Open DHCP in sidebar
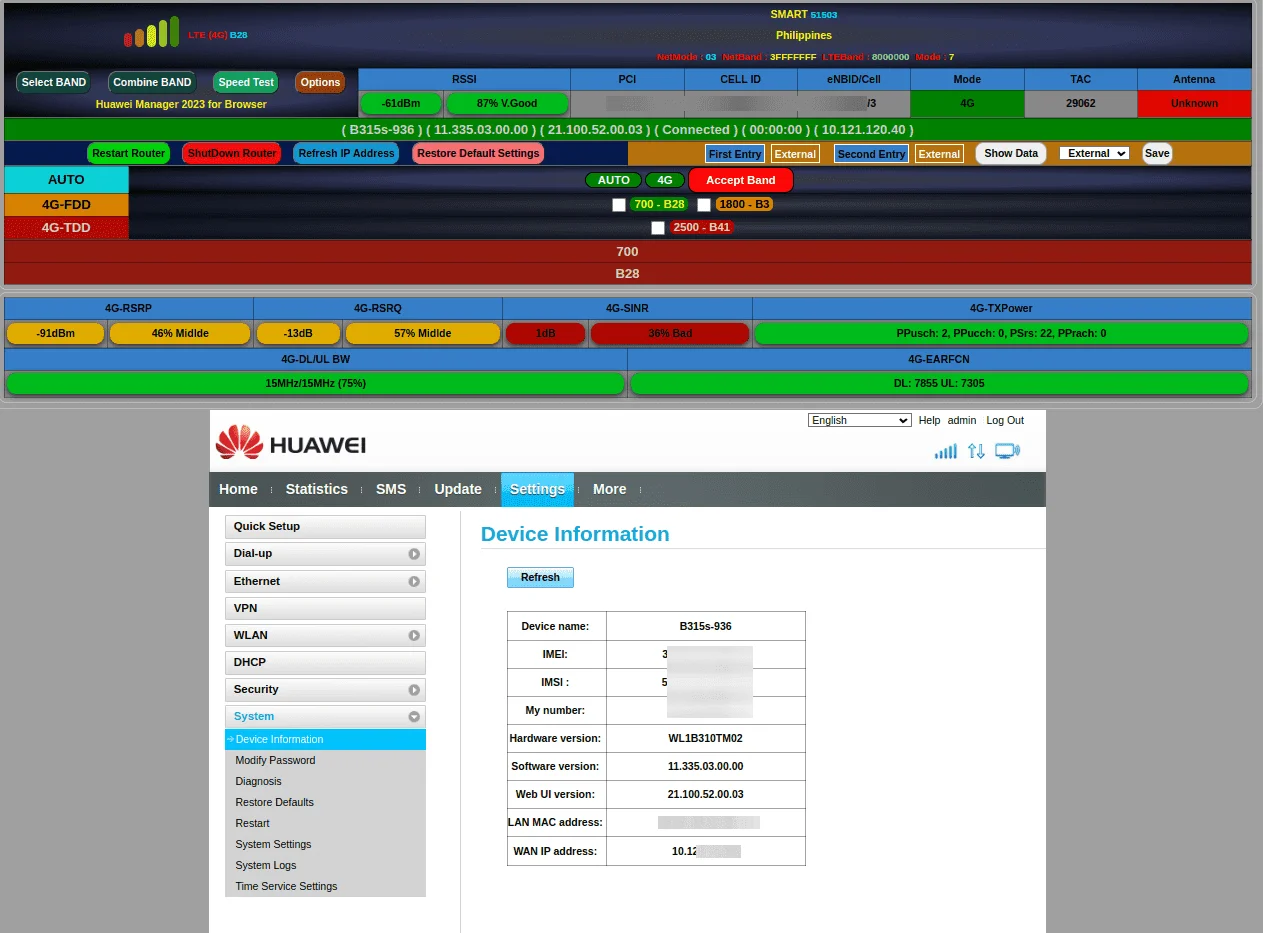Screen dimensions: 1263x933 pos(325,662)
